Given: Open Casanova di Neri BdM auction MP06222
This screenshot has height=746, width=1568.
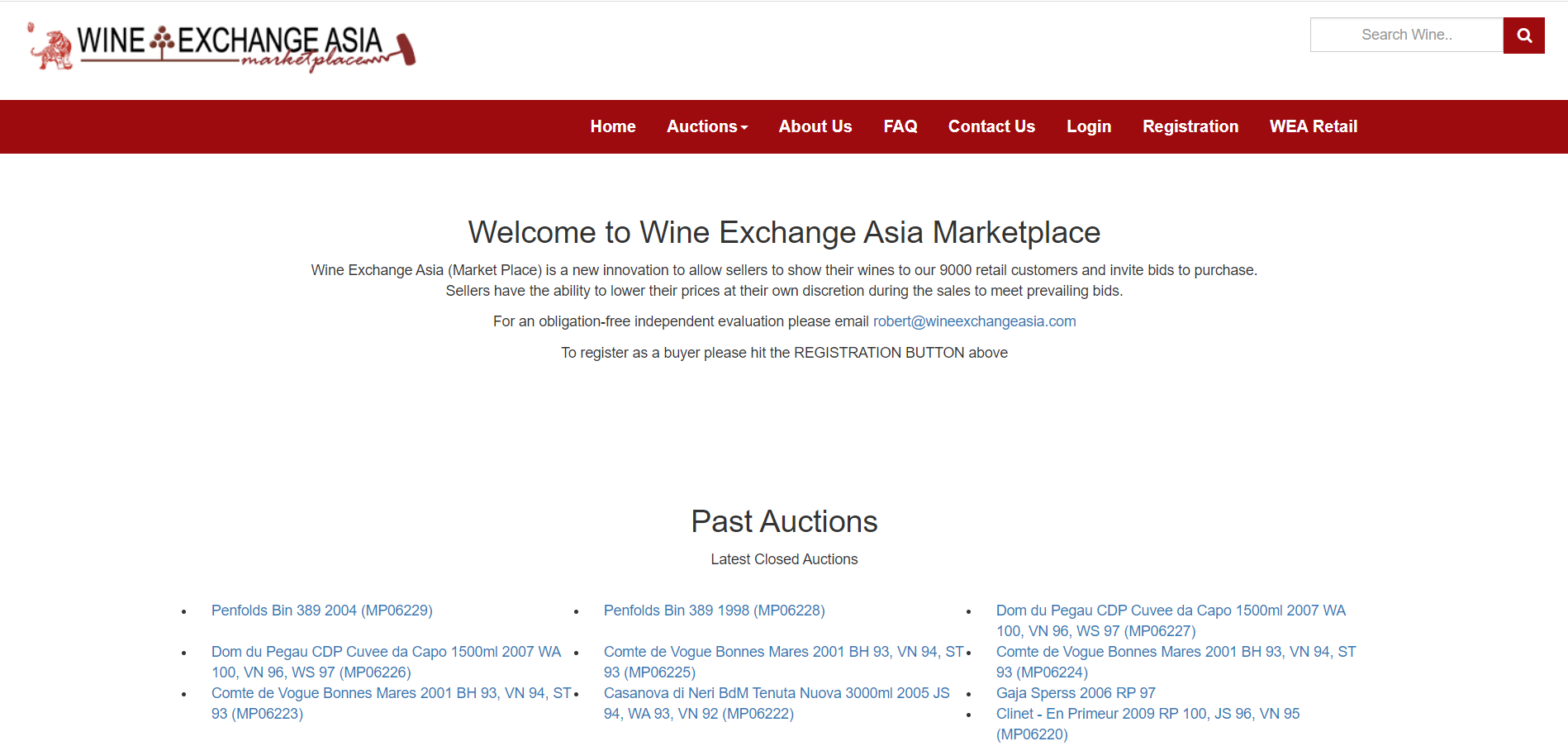Looking at the screenshot, I should click(x=777, y=703).
